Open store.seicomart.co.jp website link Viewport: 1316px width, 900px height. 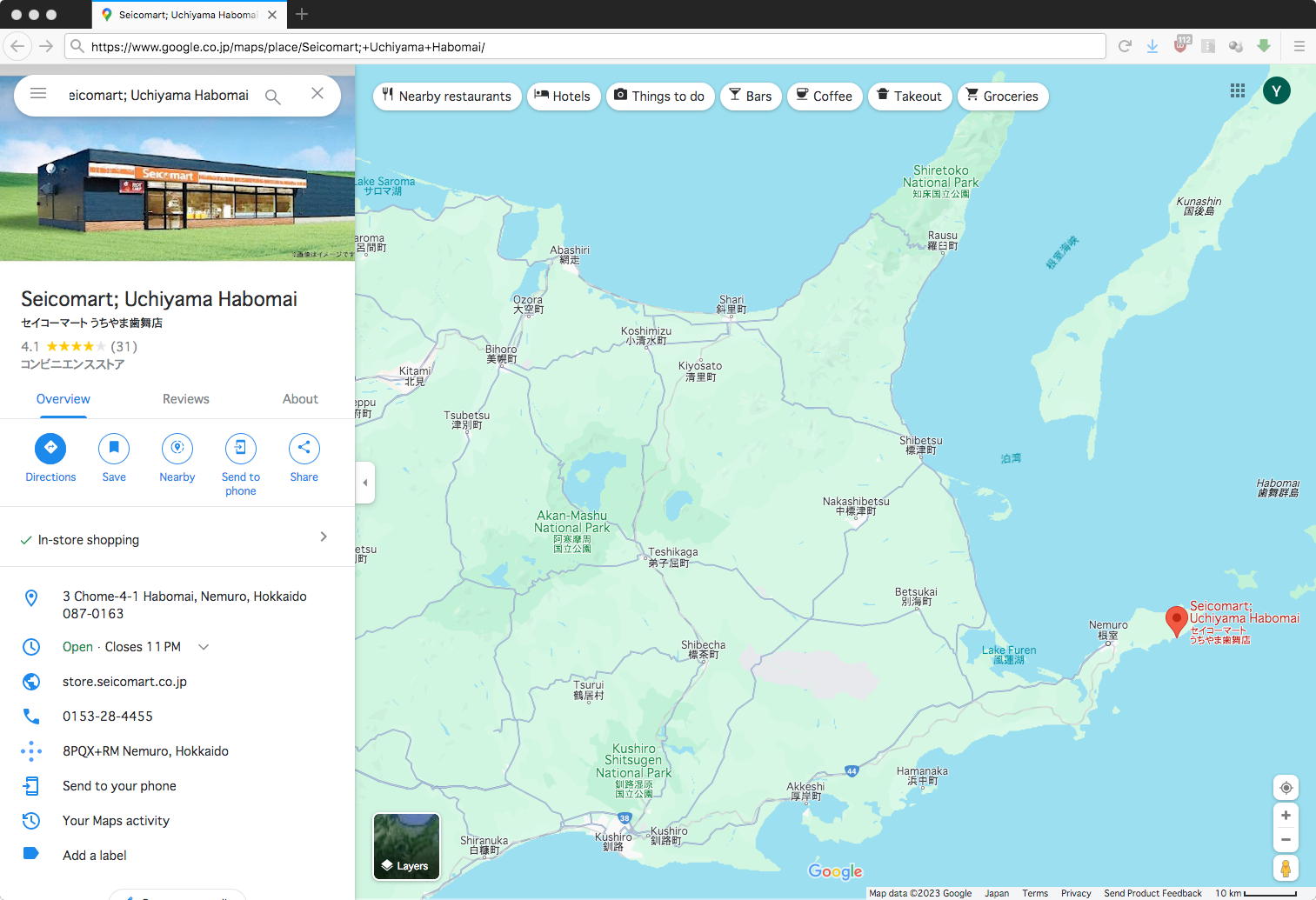tap(124, 682)
